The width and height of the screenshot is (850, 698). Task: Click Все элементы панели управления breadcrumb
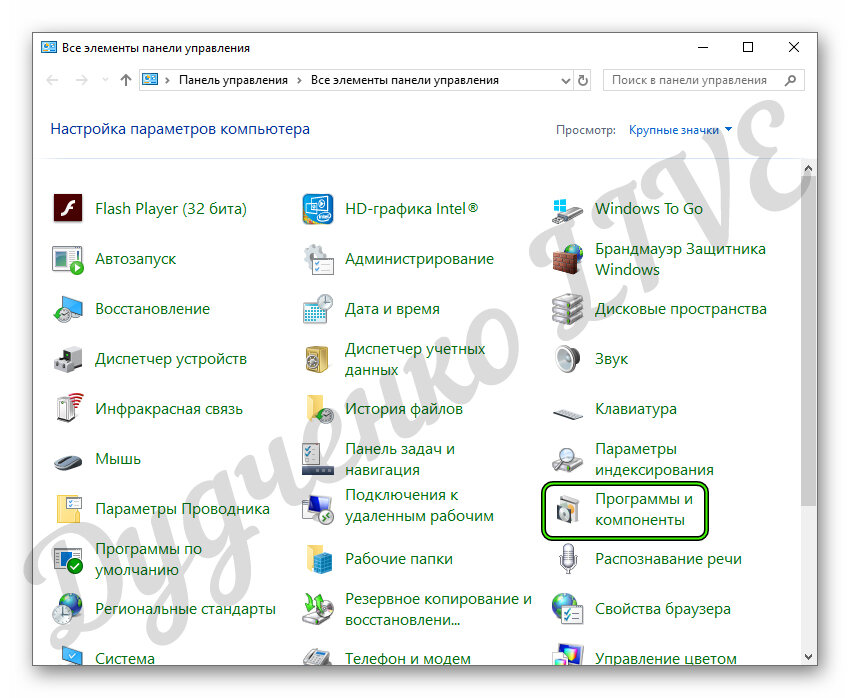(404, 80)
